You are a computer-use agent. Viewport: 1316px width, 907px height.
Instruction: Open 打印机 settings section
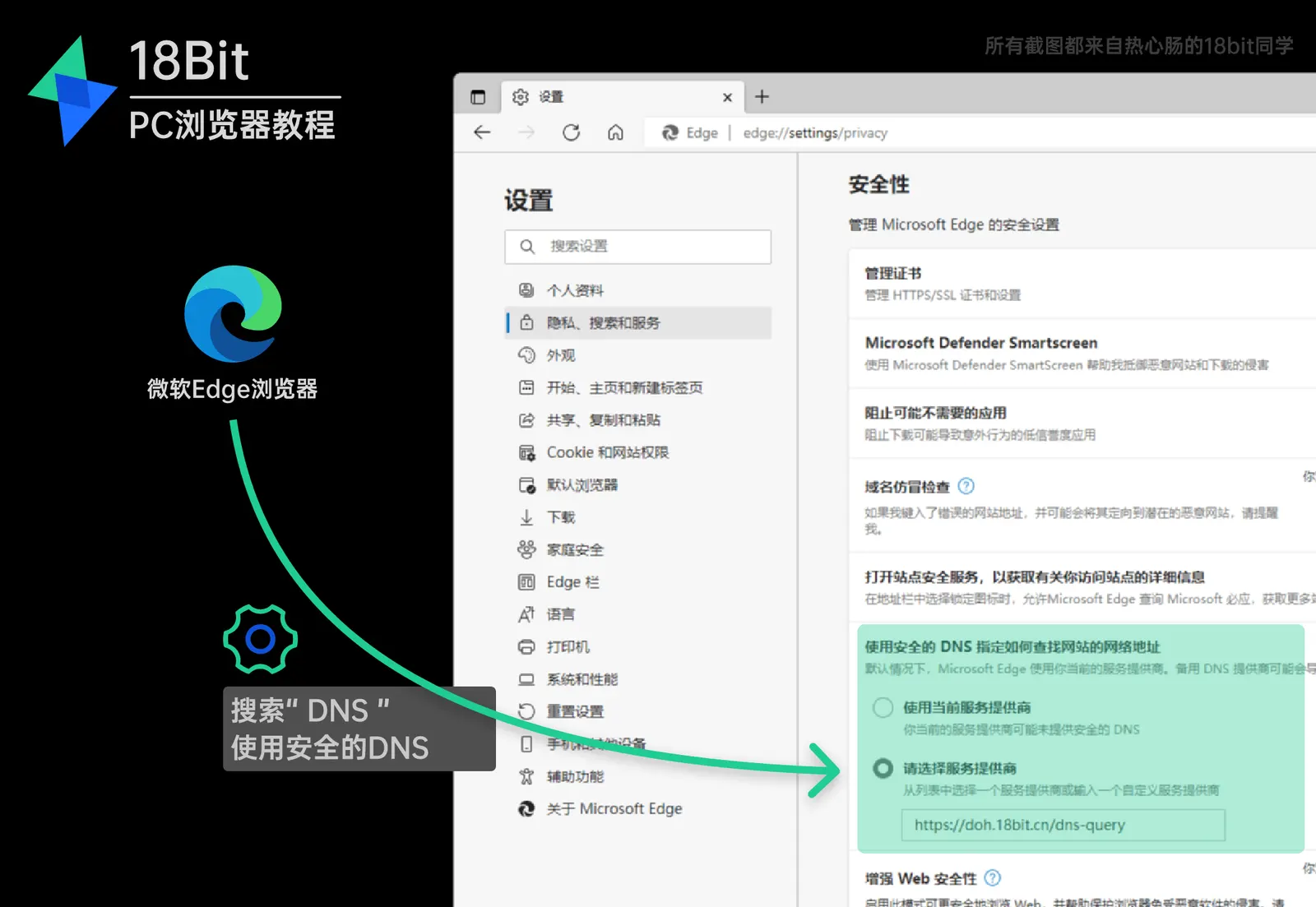tap(638, 647)
